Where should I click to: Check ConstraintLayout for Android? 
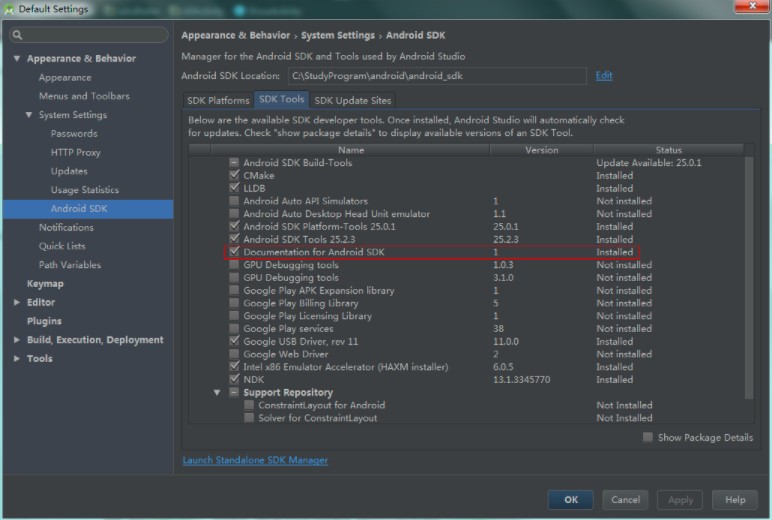point(249,405)
